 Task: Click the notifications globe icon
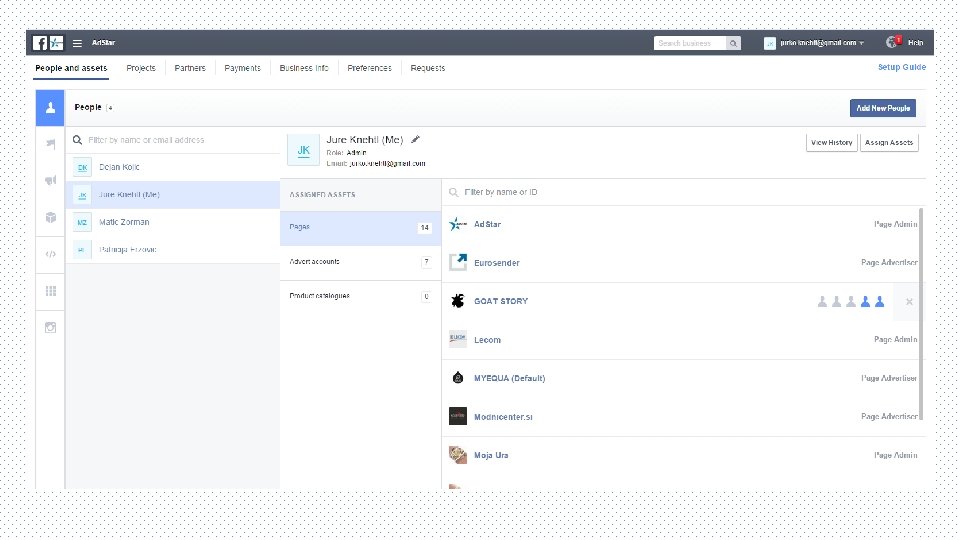[x=892, y=42]
